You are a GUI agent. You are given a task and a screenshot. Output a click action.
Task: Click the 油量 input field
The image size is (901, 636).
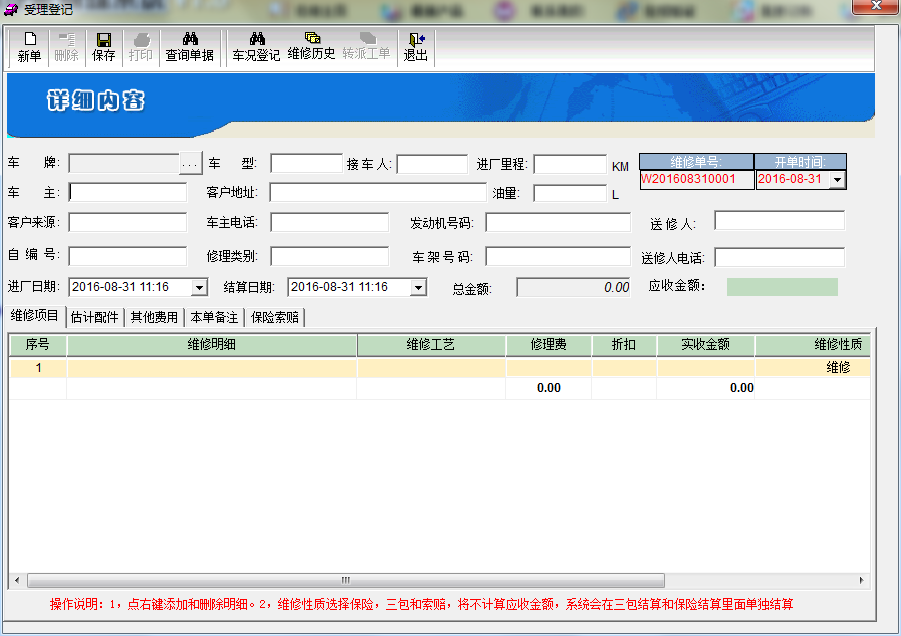tap(570, 193)
